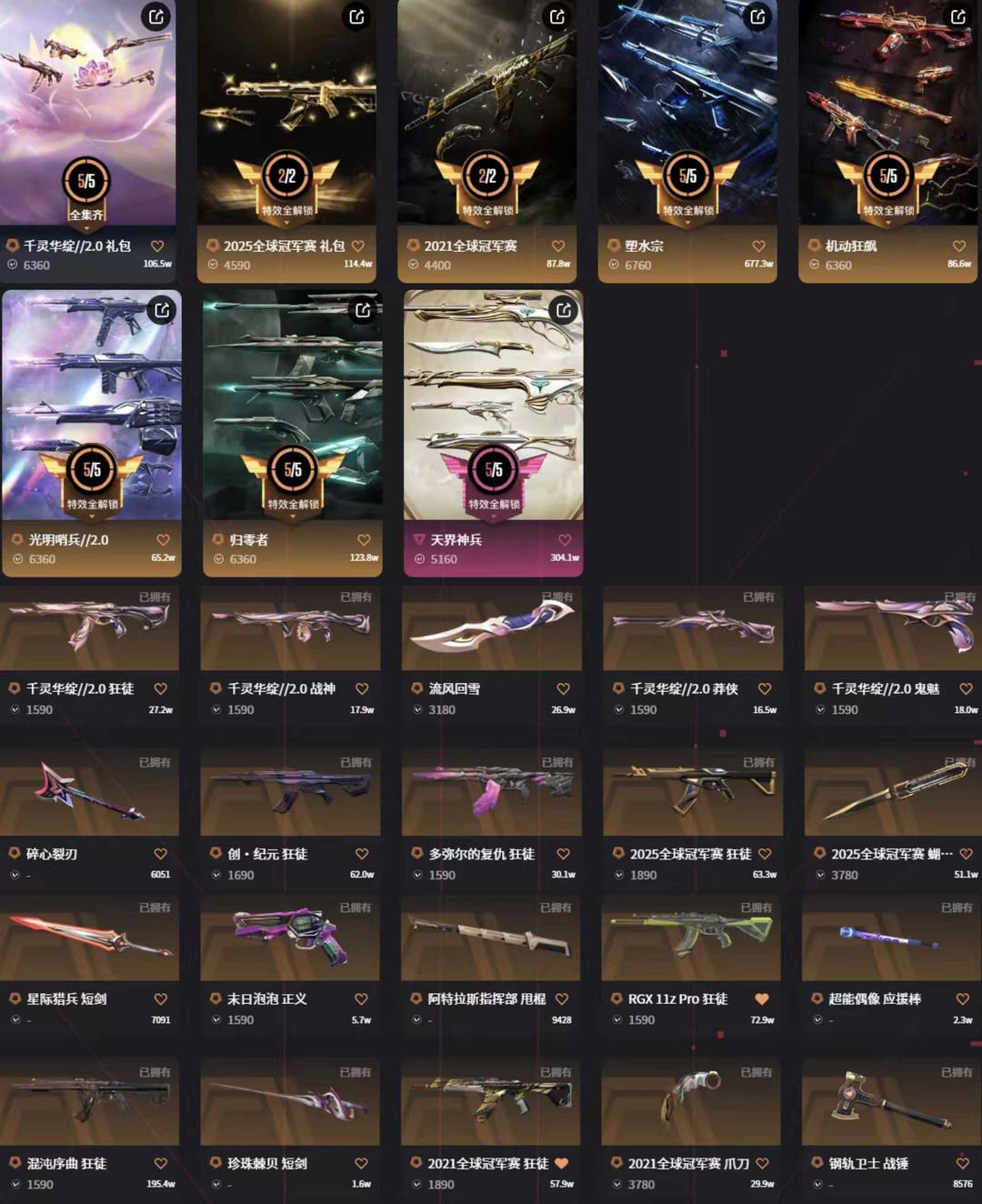The height and width of the screenshot is (1204, 982).
Task: Click share icon on 机动狂飙 bundle
Action: tap(958, 16)
